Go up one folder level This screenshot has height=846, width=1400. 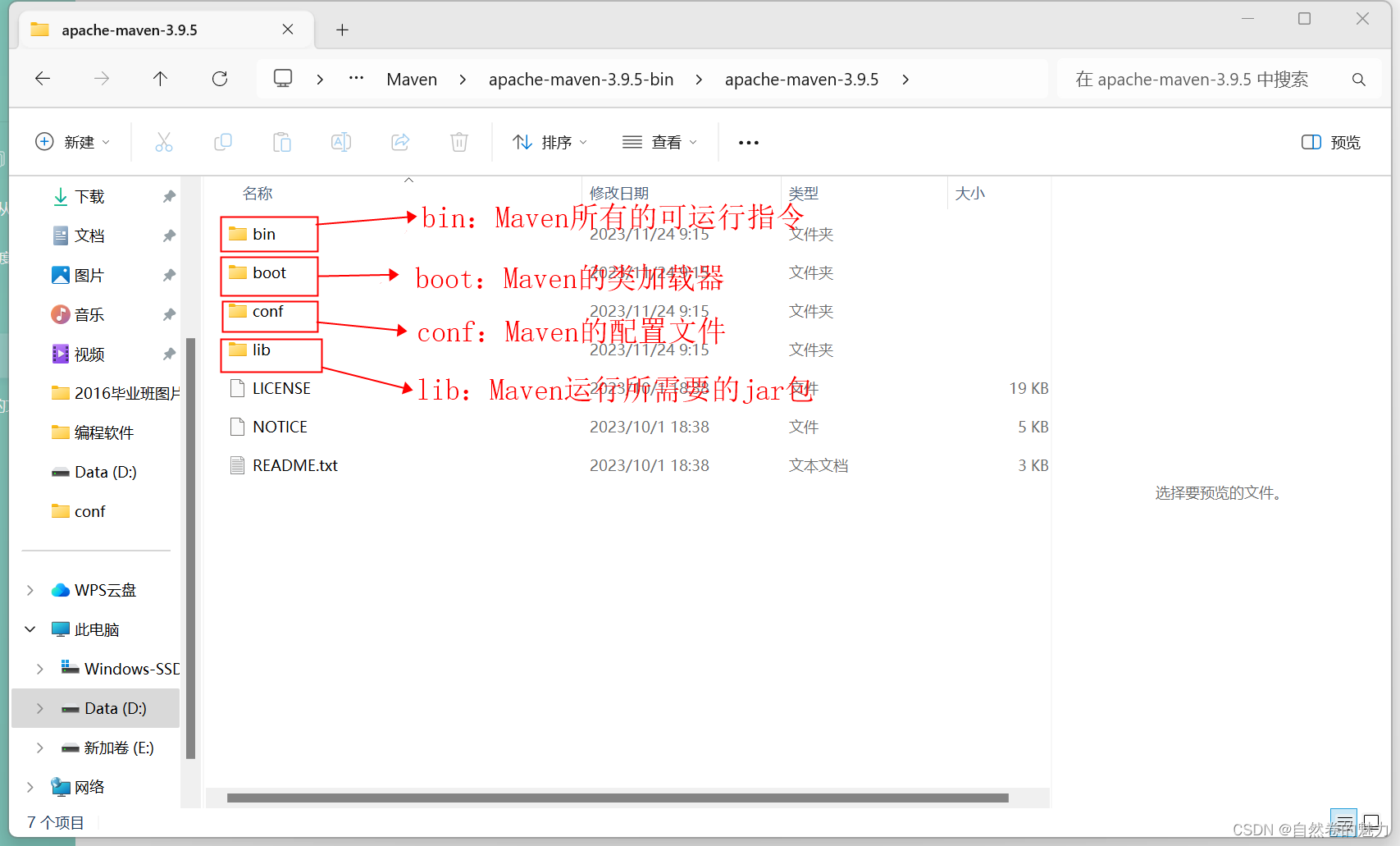[160, 79]
